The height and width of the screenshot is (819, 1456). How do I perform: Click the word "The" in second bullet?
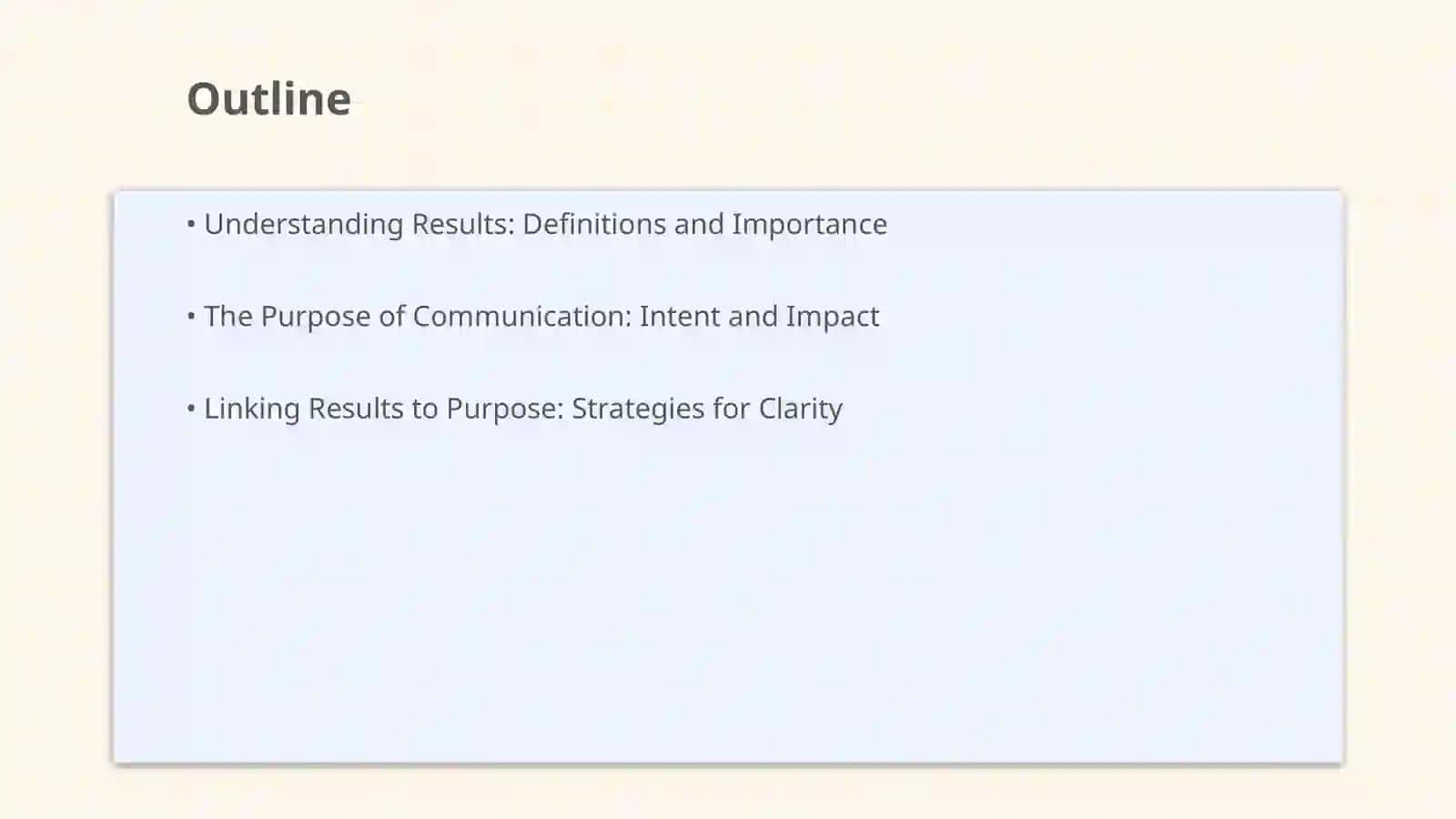coord(227,316)
